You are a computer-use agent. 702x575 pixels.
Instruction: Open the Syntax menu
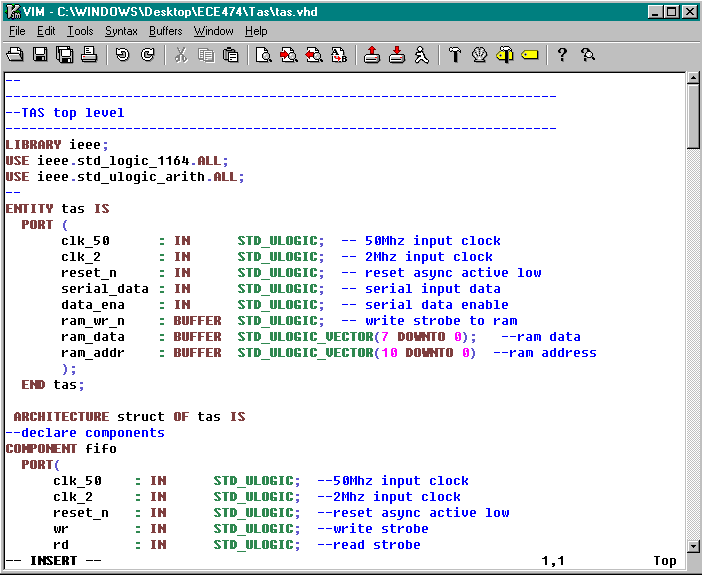(x=121, y=31)
